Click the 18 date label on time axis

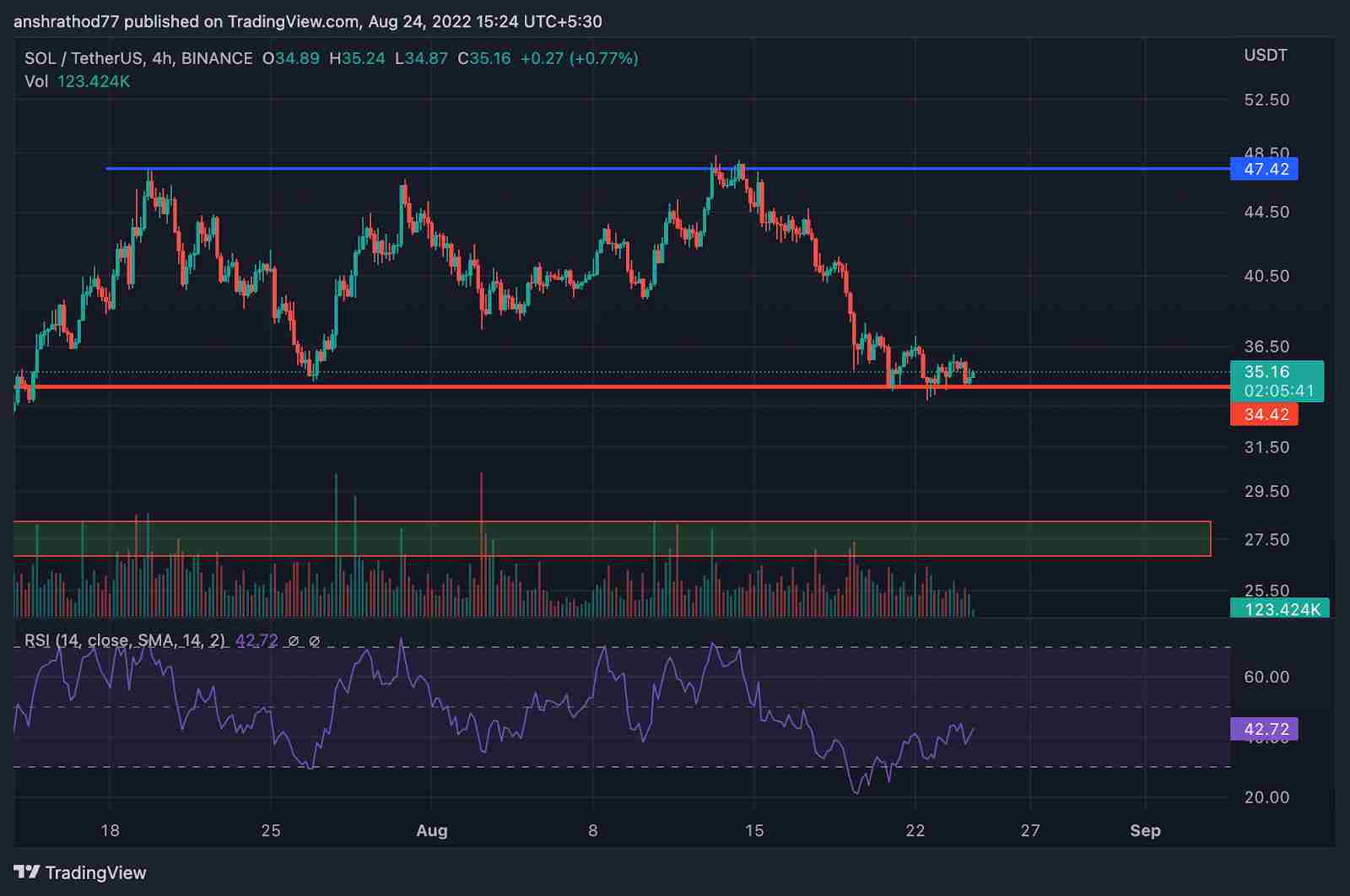[110, 830]
